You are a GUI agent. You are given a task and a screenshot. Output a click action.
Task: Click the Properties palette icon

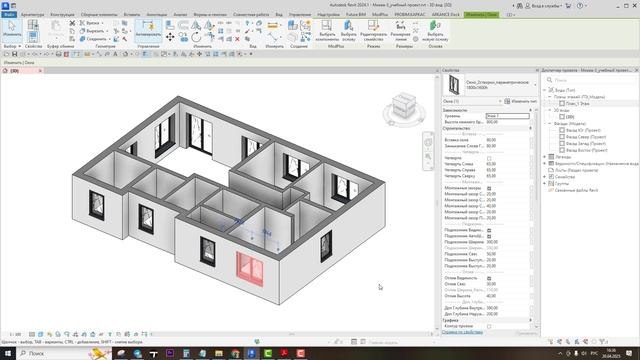coord(33,37)
